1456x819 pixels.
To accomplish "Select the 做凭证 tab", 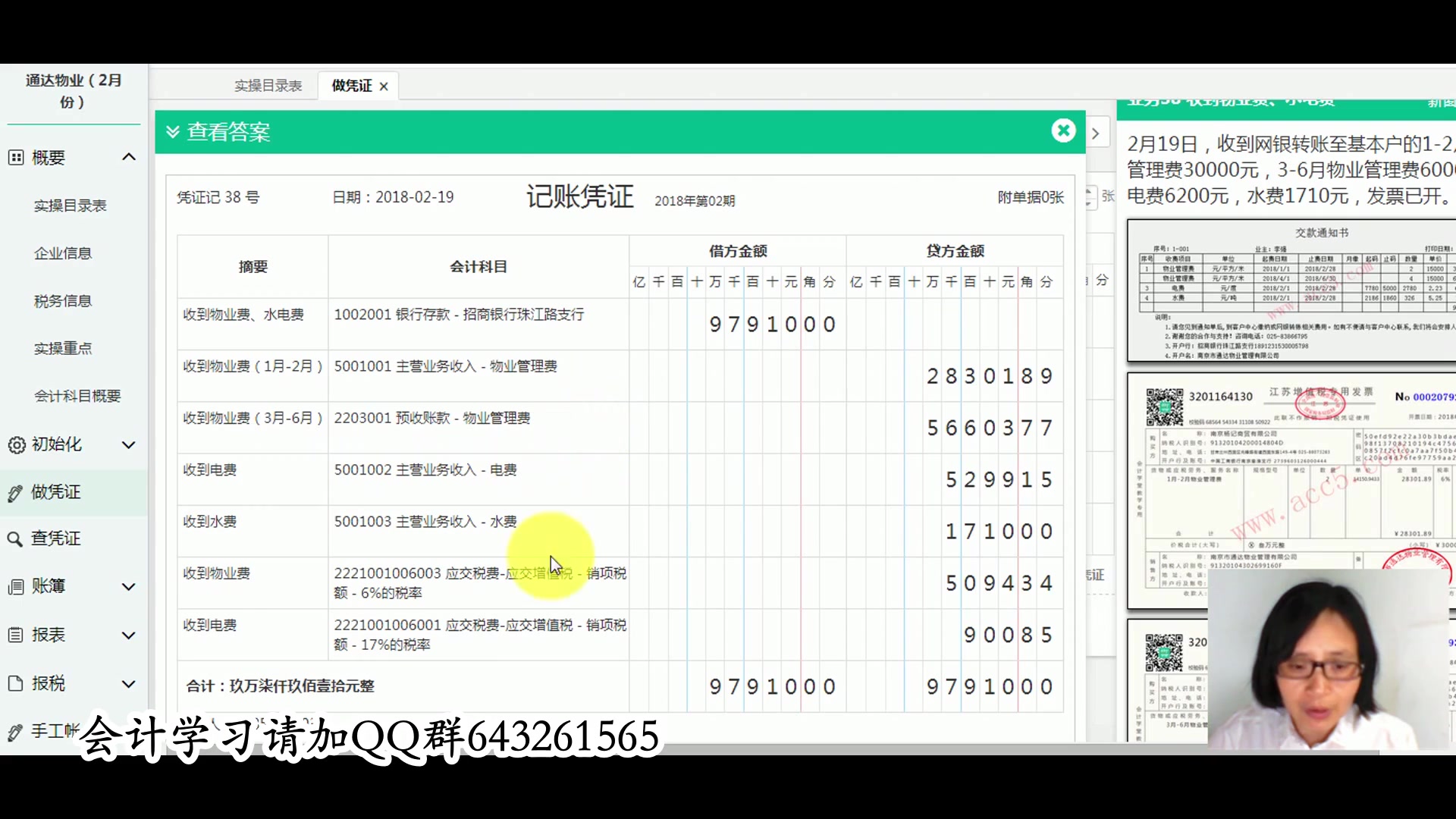I will coord(350,85).
